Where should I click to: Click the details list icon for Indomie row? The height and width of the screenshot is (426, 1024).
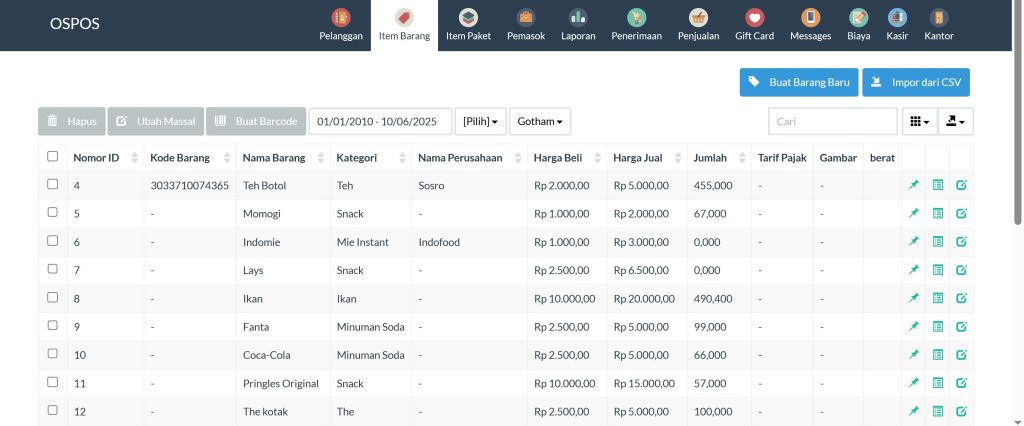(x=937, y=242)
